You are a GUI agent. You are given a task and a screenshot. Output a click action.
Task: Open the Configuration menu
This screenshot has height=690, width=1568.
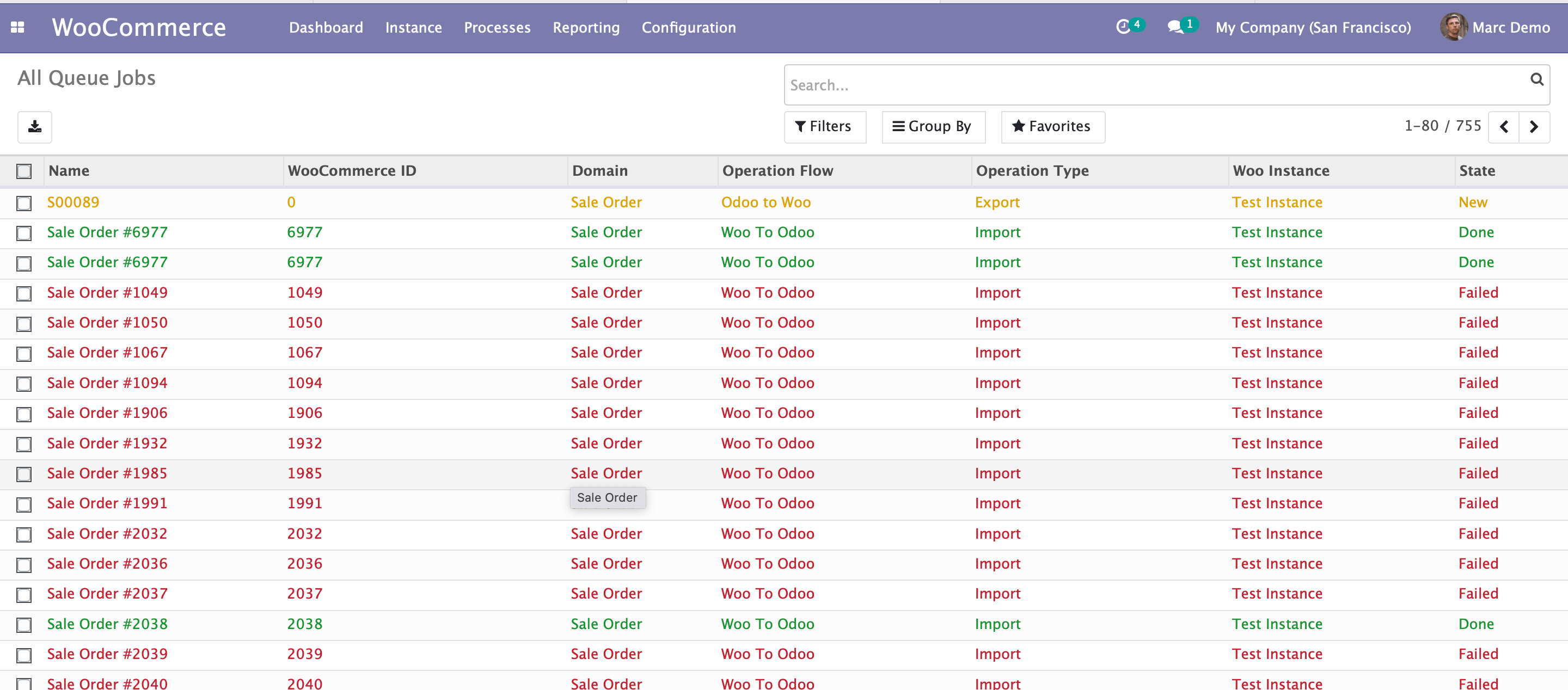tap(688, 27)
